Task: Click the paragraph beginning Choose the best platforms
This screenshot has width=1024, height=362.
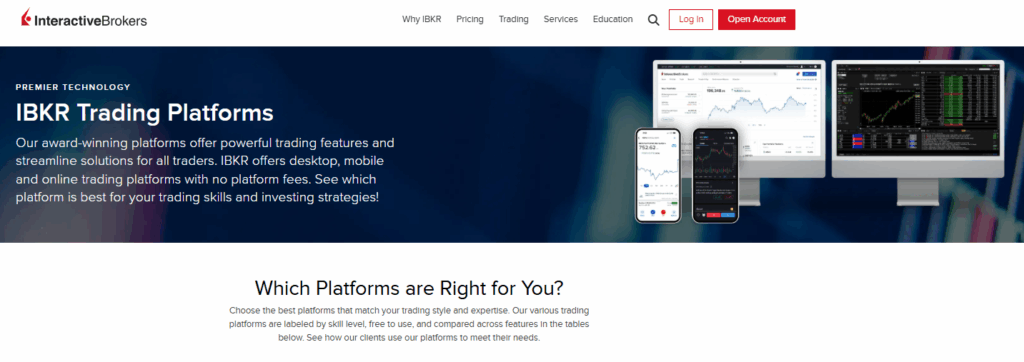Action: tap(409, 324)
